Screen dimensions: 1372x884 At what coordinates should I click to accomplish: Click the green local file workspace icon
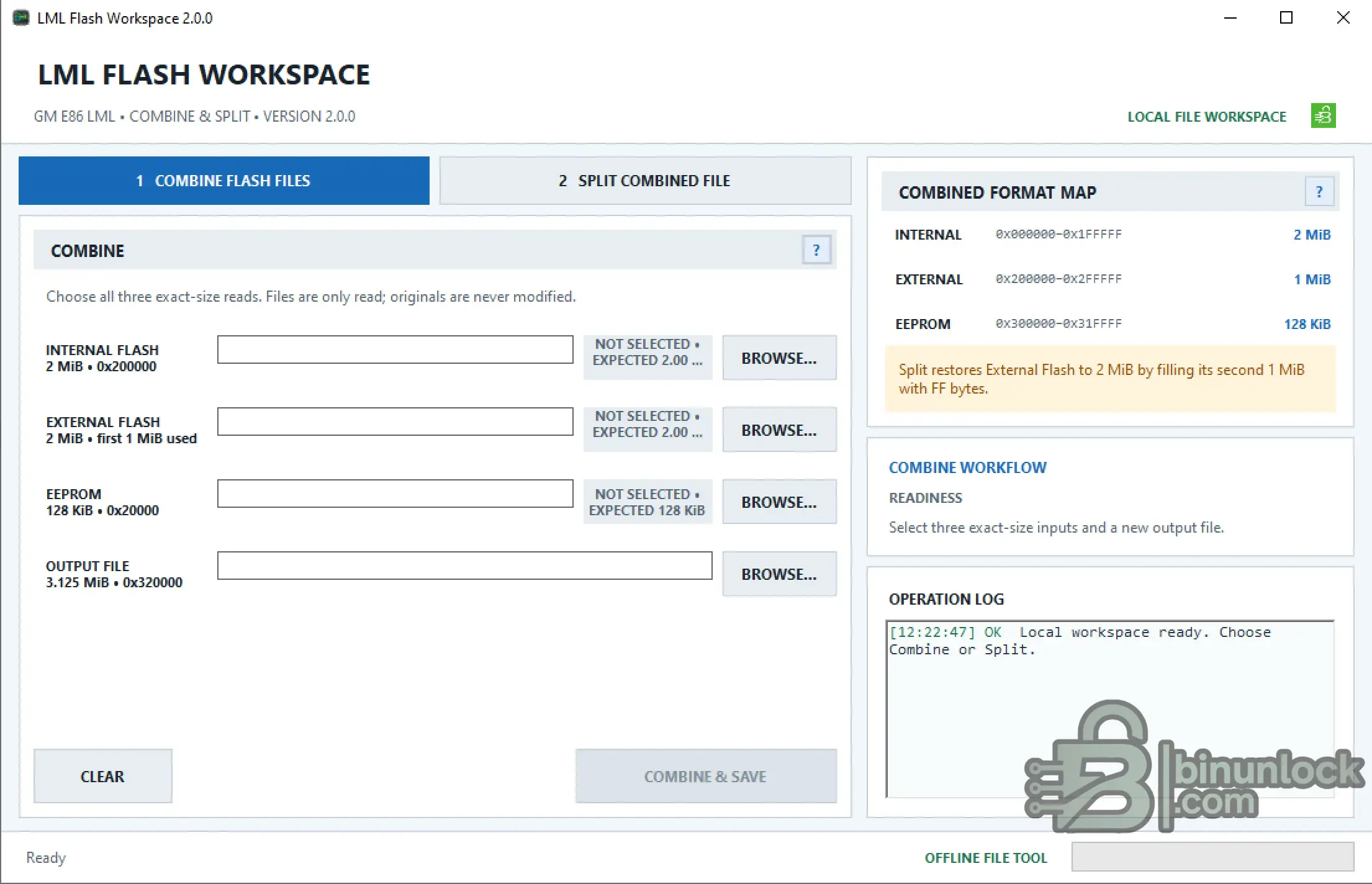click(1323, 116)
